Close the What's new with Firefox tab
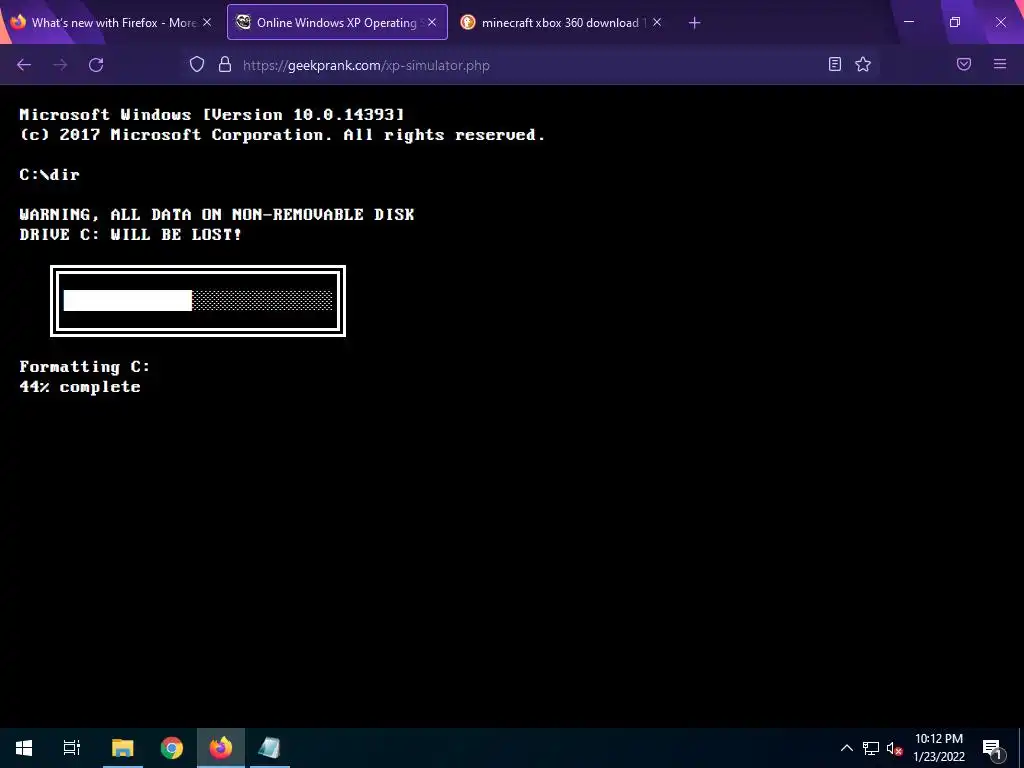 [206, 22]
